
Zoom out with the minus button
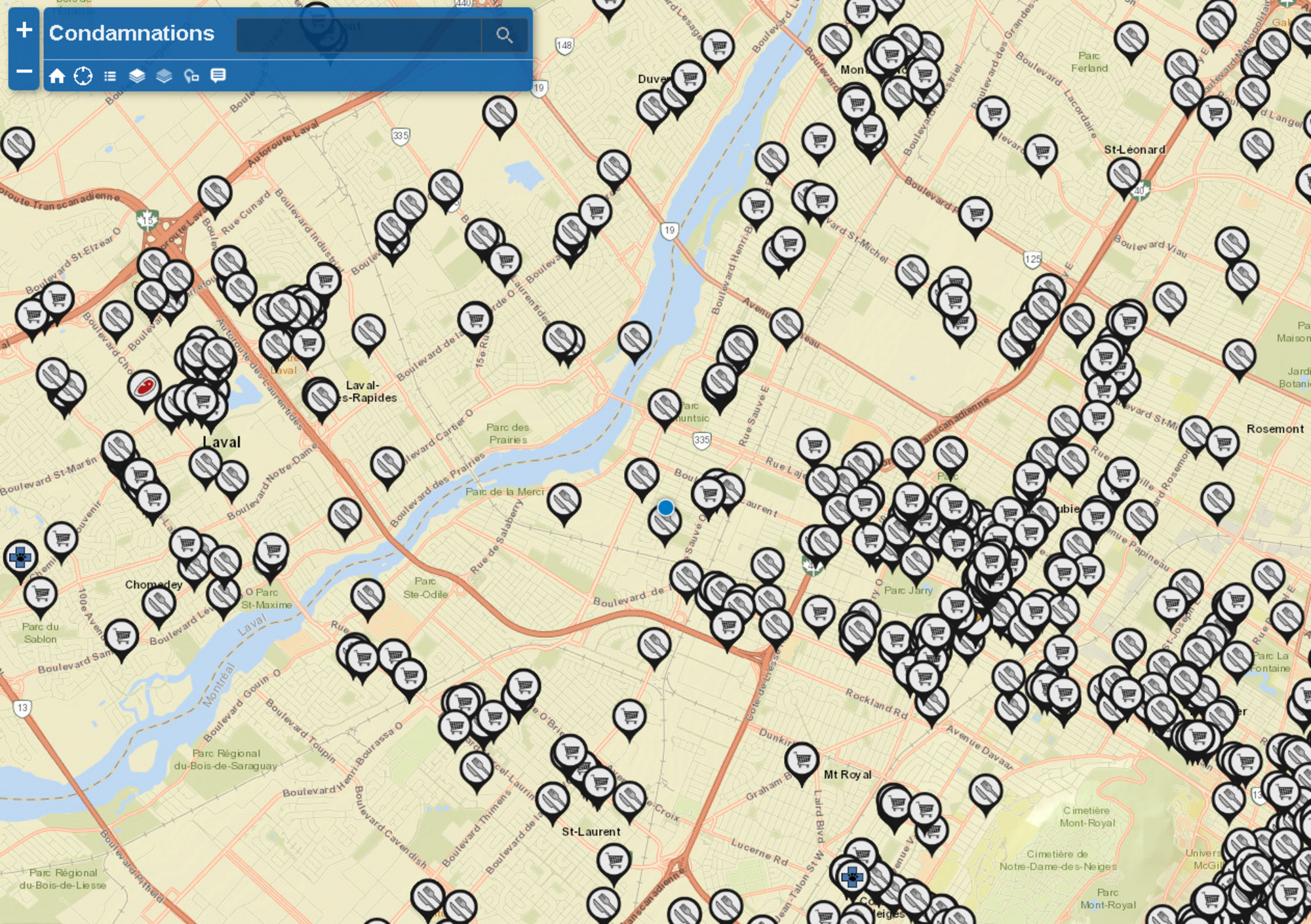coord(24,71)
